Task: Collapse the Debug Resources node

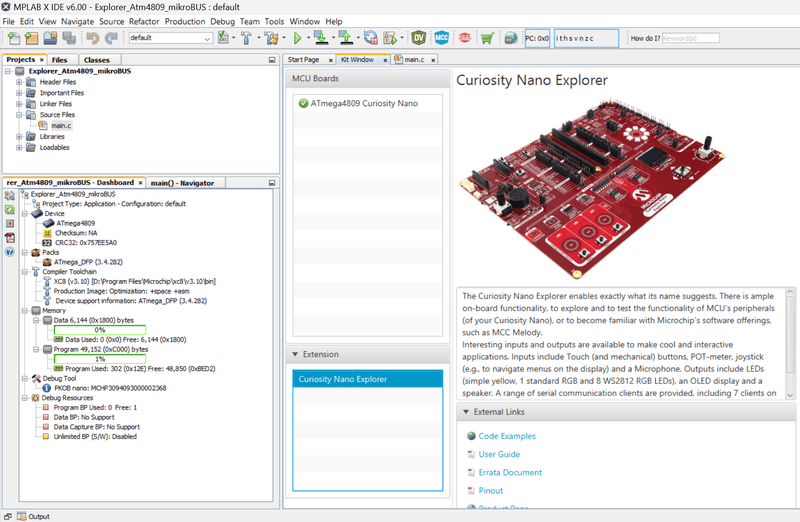Action: [24, 397]
